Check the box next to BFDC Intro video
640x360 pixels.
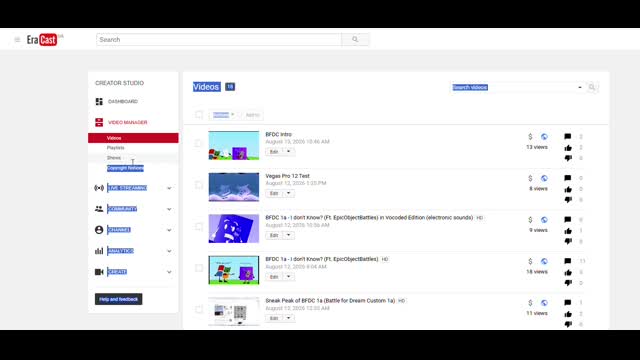click(x=199, y=143)
